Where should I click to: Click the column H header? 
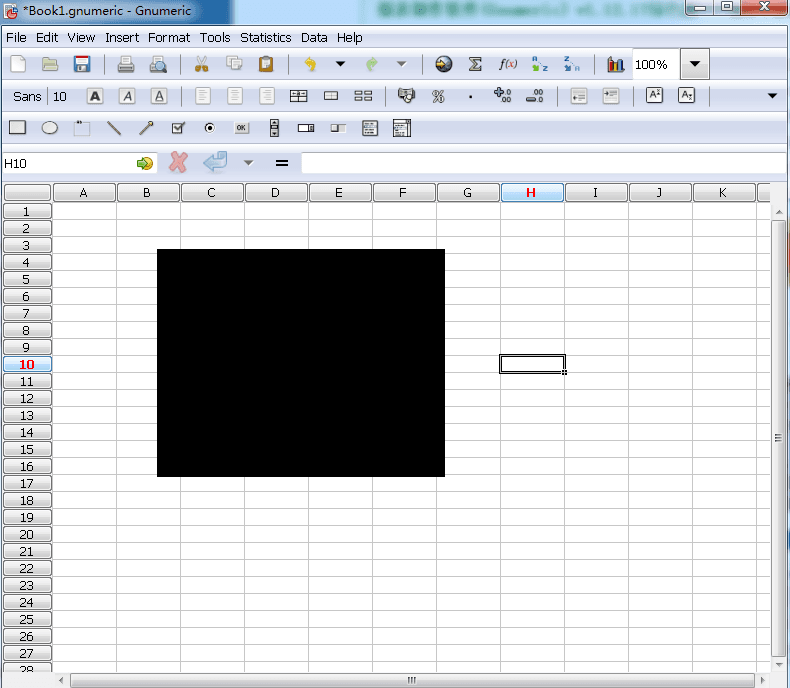click(x=531, y=192)
